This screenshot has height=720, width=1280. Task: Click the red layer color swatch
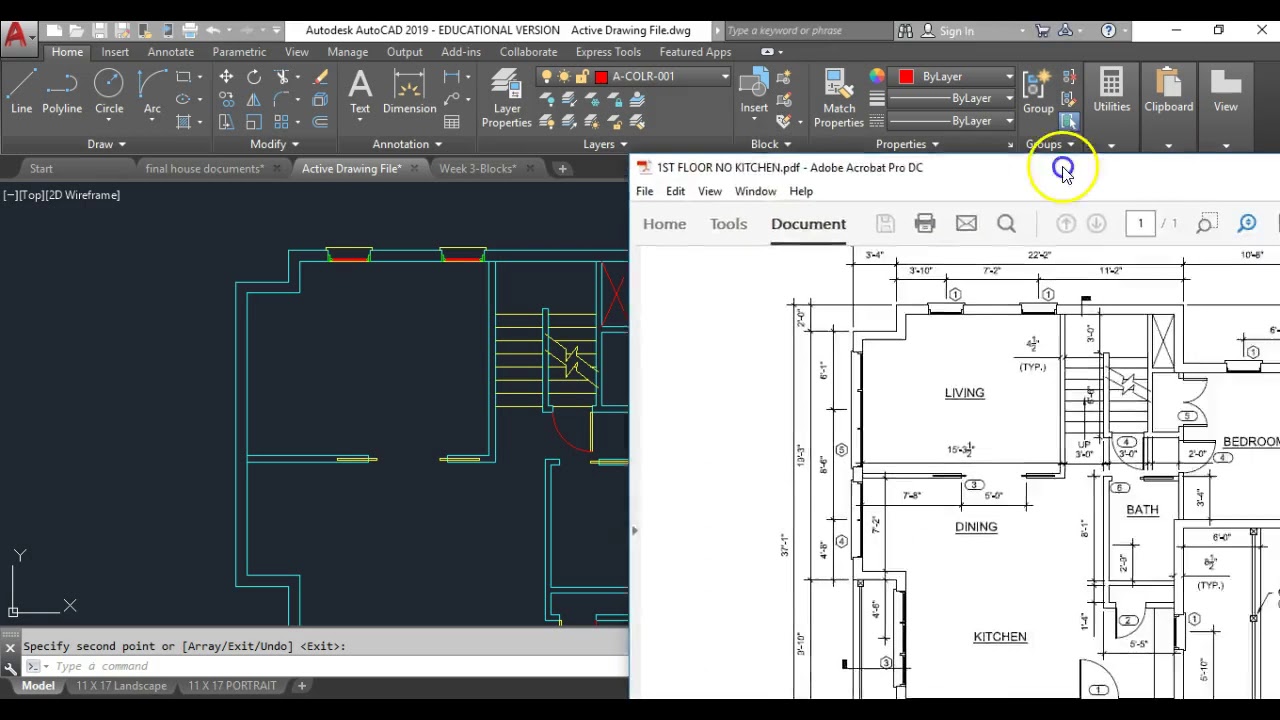[x=601, y=77]
